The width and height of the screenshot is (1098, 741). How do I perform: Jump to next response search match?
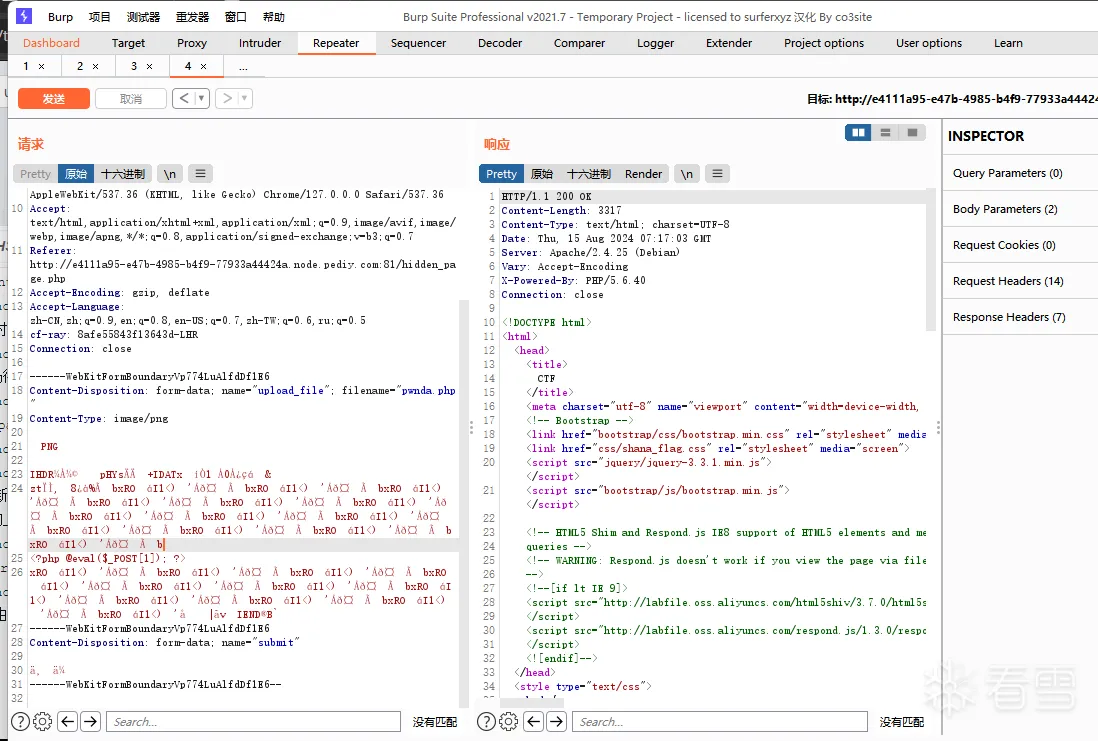tap(557, 721)
